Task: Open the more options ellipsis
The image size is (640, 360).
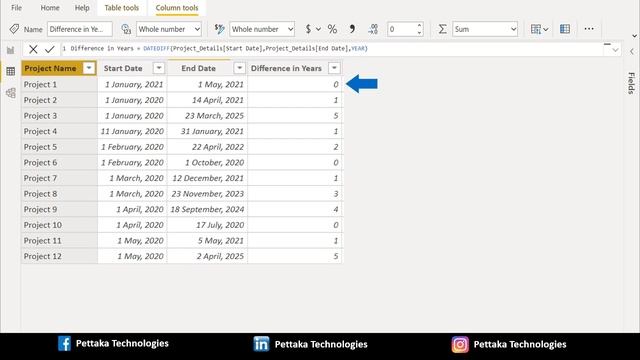Action: 589,29
